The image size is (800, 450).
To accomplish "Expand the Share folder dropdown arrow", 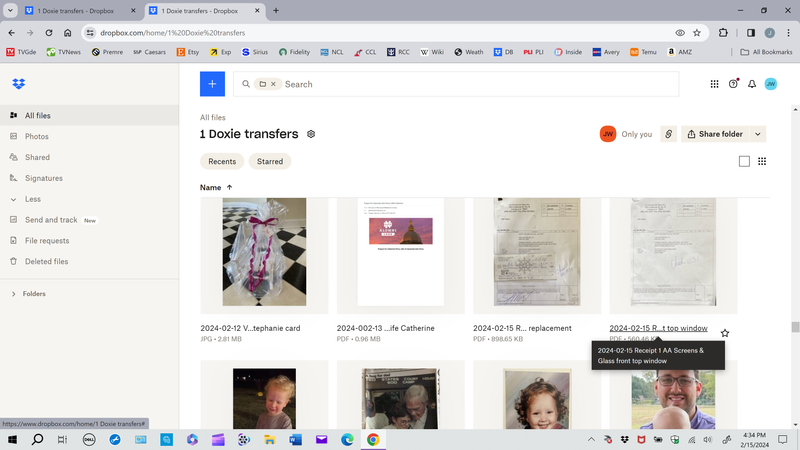I will (758, 134).
